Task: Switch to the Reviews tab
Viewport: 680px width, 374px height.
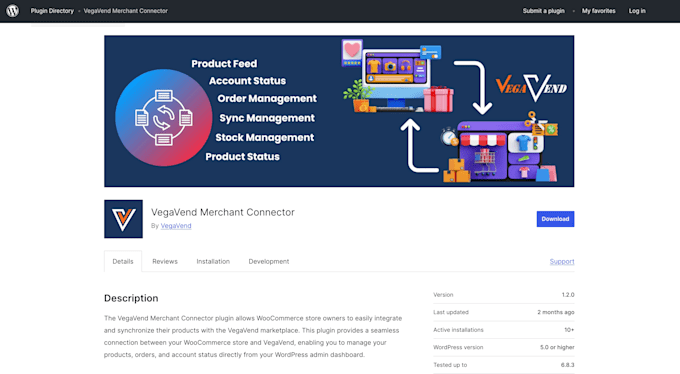Action: [x=165, y=261]
